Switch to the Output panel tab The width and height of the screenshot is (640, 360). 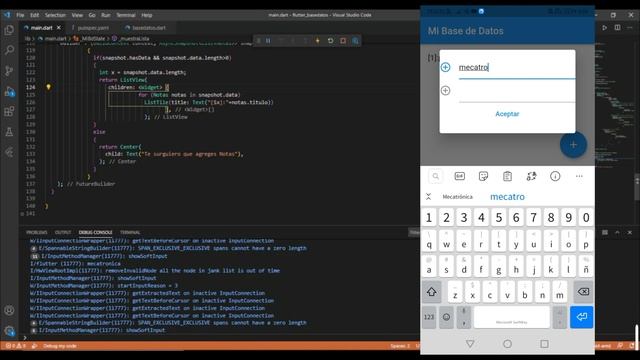[63, 232]
